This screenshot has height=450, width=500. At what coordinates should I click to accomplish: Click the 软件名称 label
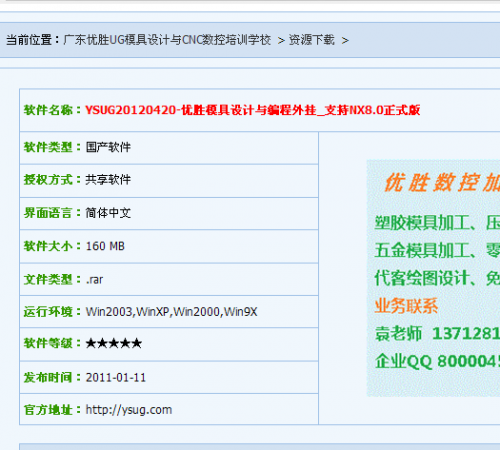[52, 110]
